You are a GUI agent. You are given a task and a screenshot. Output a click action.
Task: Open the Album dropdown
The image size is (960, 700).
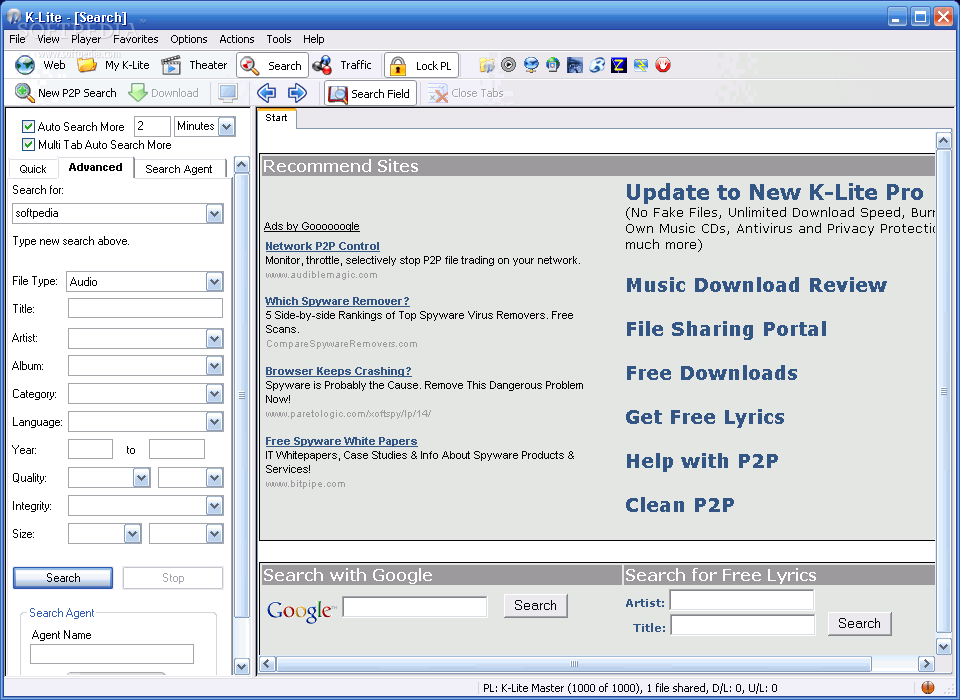(214, 366)
